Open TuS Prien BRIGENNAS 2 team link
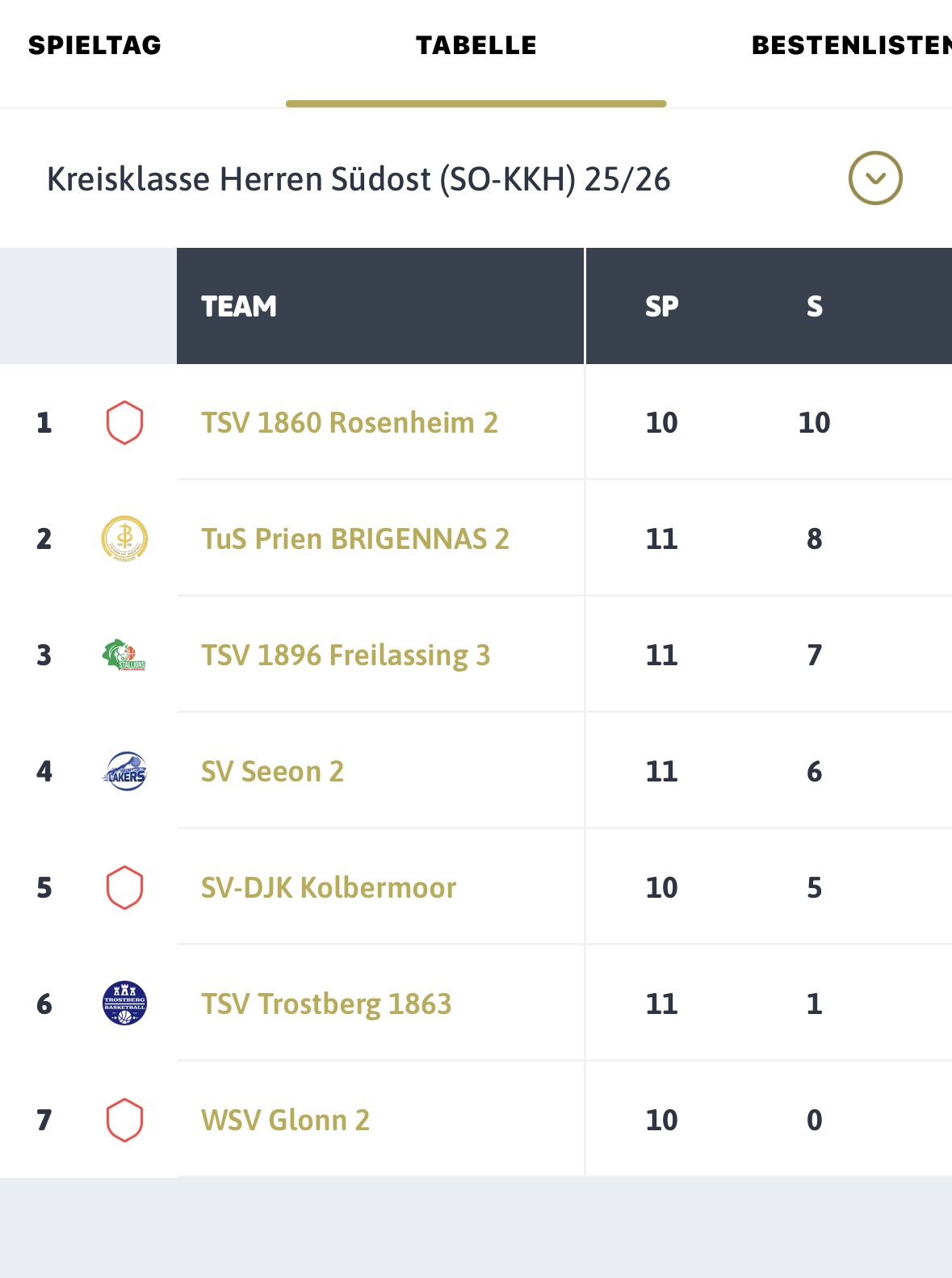The height and width of the screenshot is (1278, 952). point(355,538)
